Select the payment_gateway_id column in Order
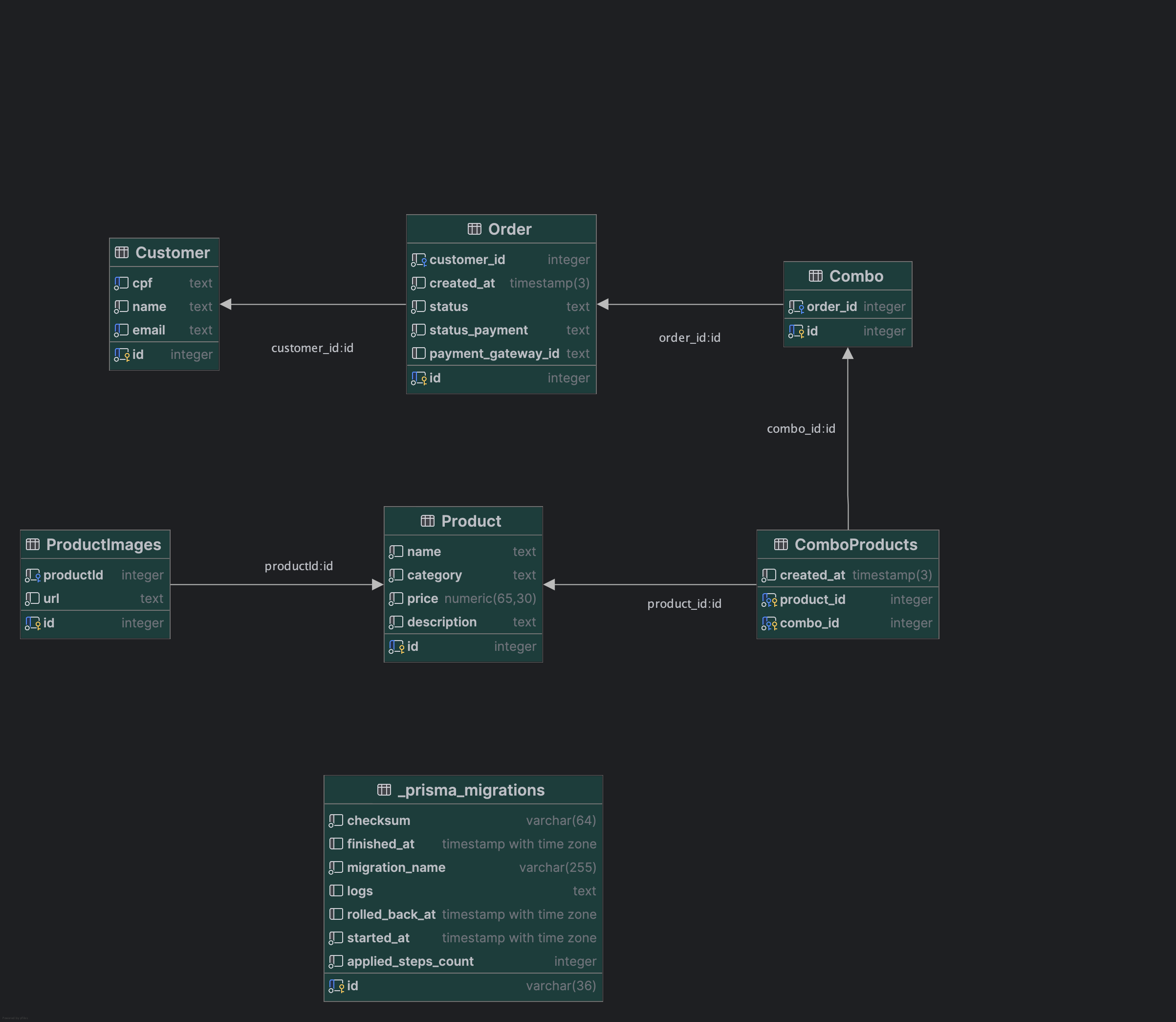Screen dimensions: 1176x1022 [x=494, y=354]
